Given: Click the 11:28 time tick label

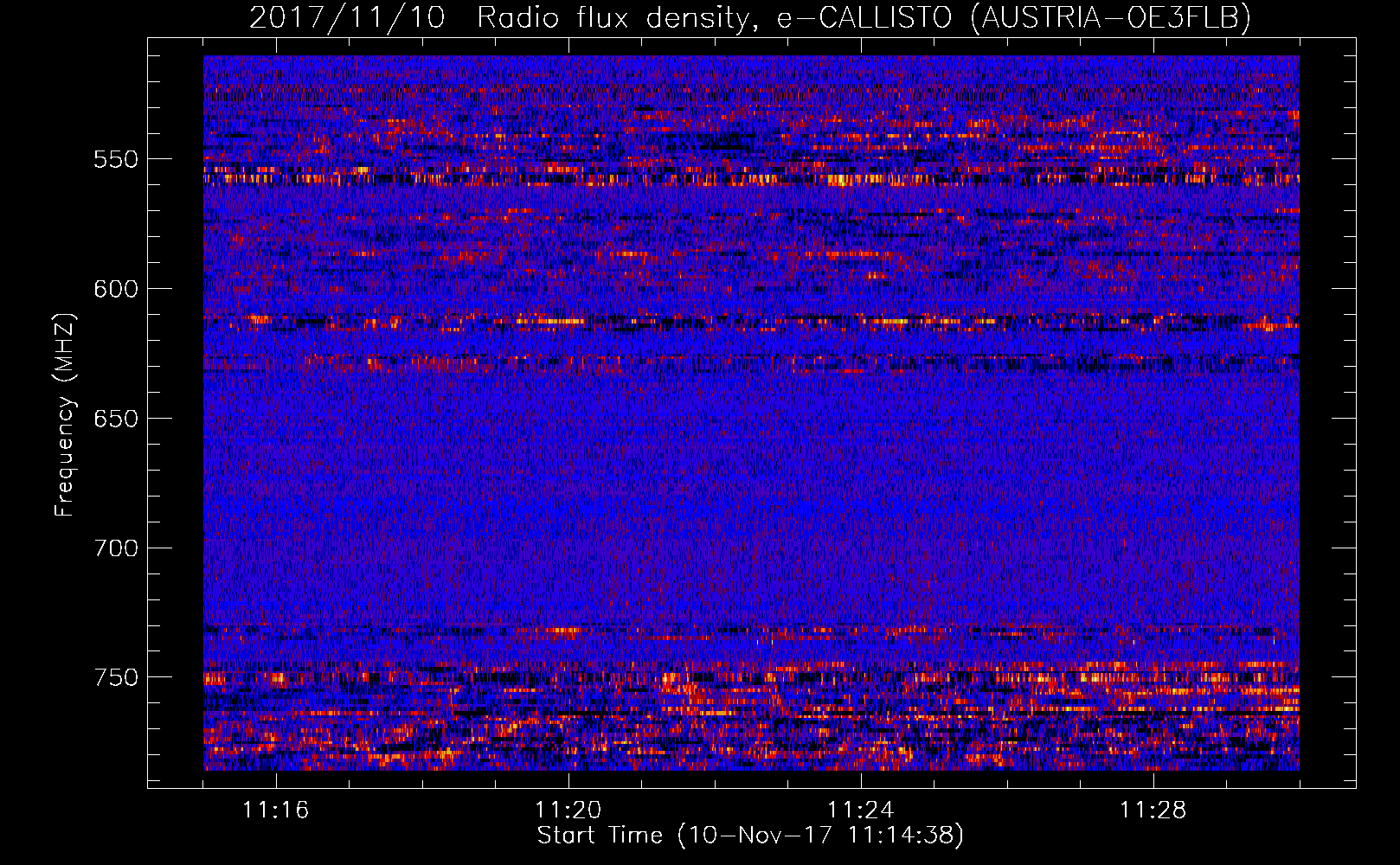Looking at the screenshot, I should (x=1153, y=811).
